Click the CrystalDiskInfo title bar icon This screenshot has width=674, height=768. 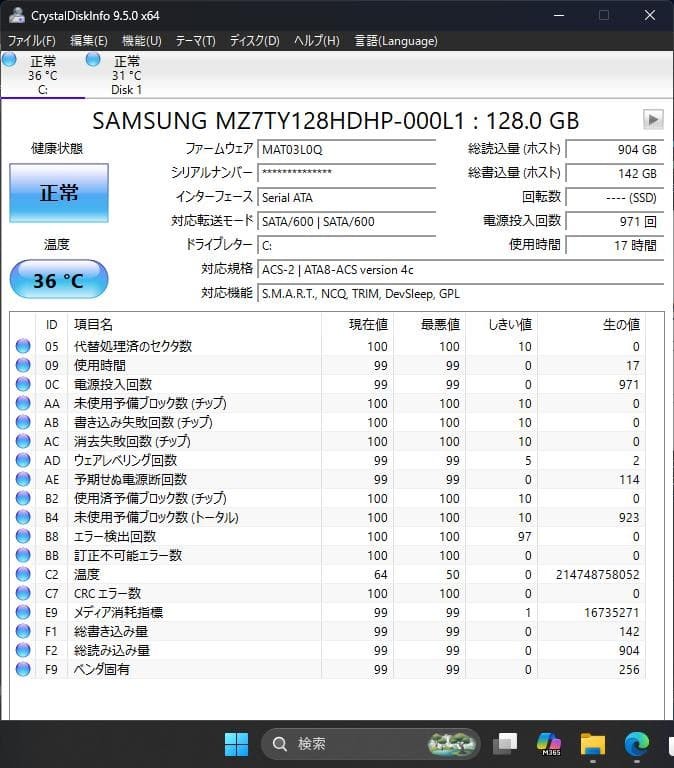[17, 15]
